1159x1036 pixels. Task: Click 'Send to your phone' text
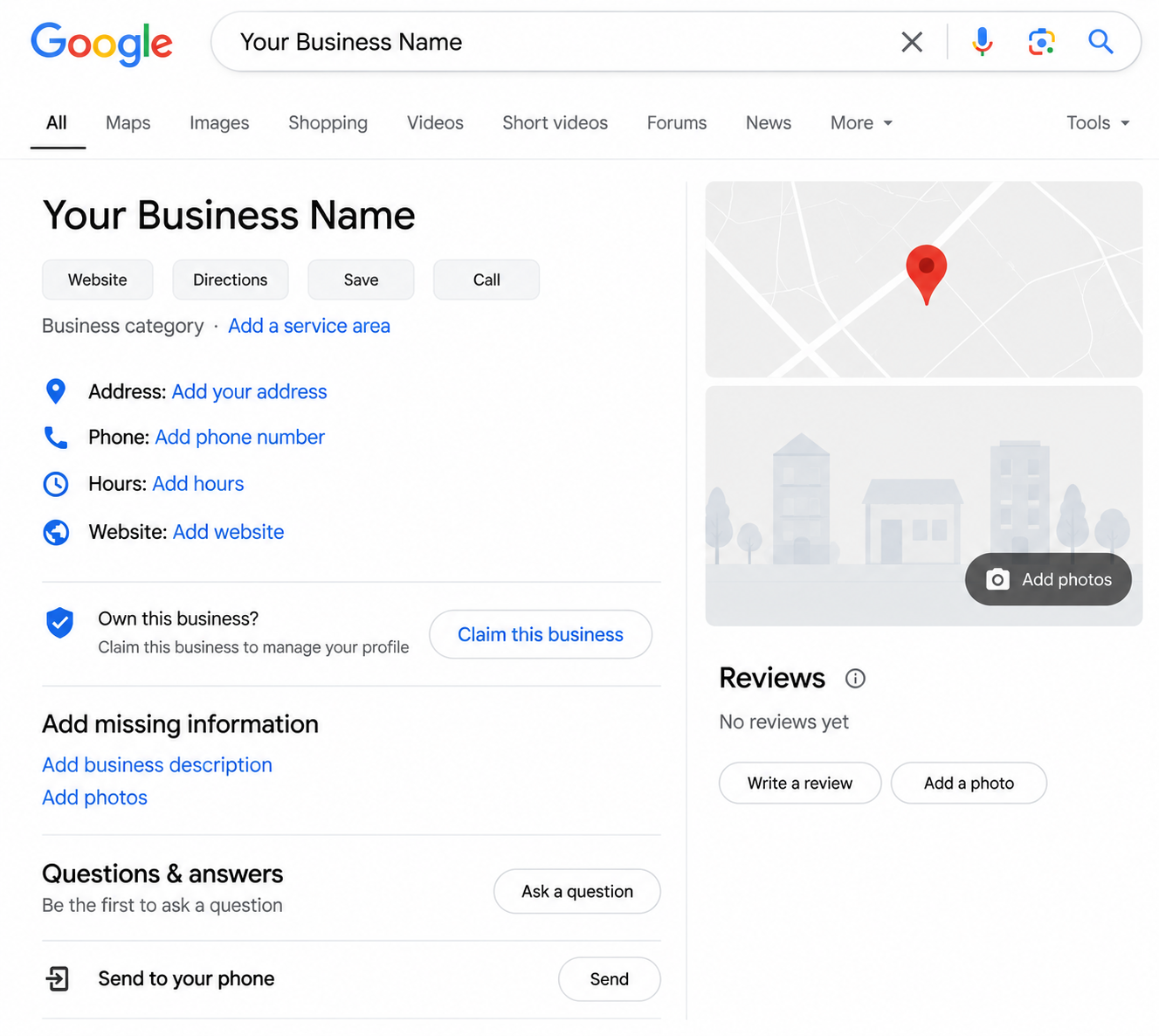pos(186,978)
